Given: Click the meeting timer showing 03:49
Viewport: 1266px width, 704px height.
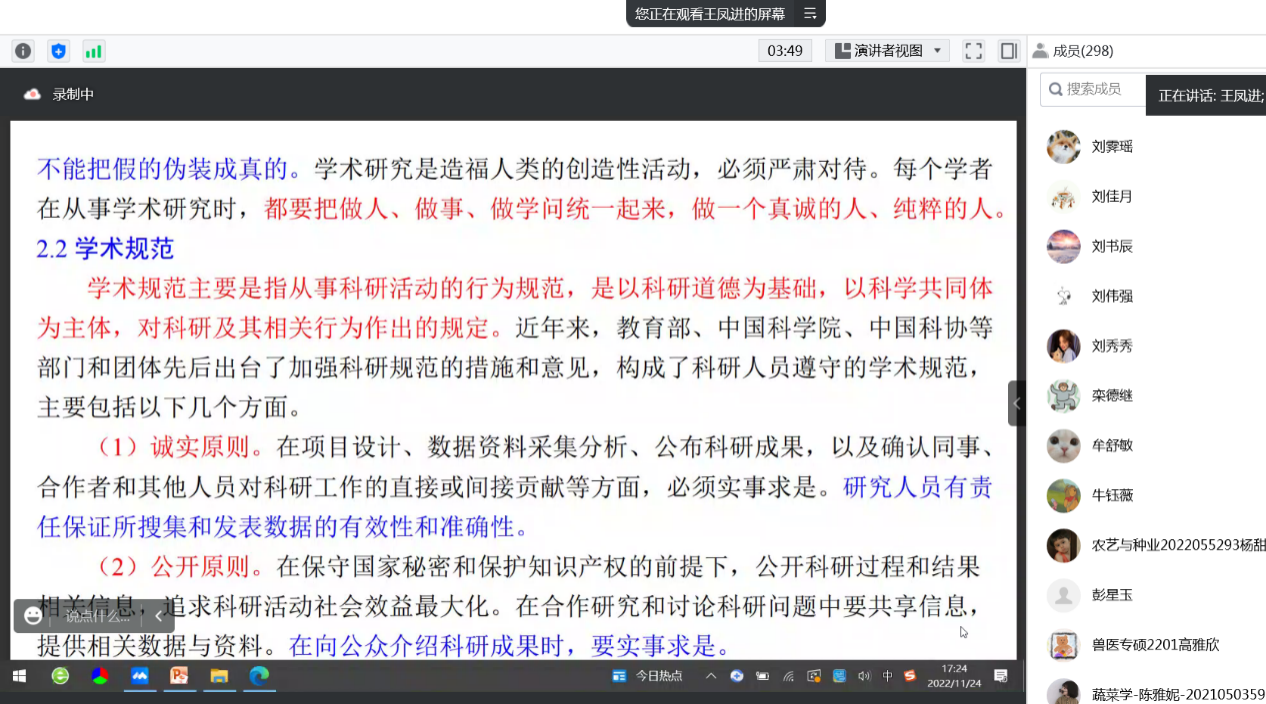Looking at the screenshot, I should click(x=784, y=50).
